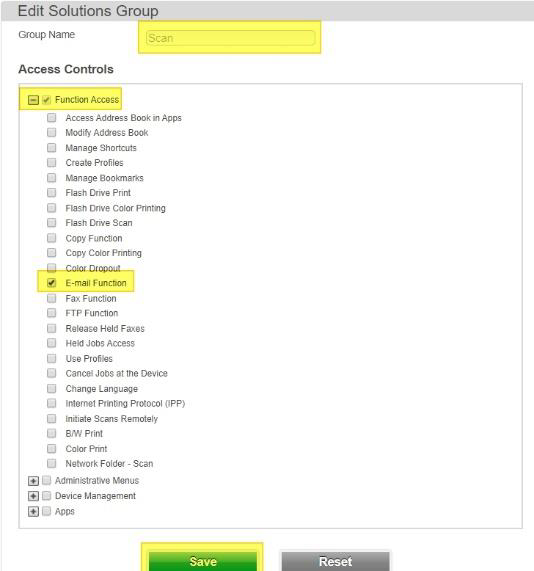
Task: Expand the Apps tree node
Action: (33, 512)
